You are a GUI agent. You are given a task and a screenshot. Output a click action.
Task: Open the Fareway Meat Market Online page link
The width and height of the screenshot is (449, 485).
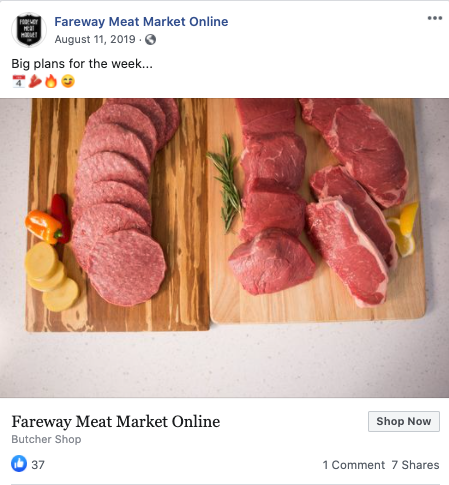(x=141, y=22)
